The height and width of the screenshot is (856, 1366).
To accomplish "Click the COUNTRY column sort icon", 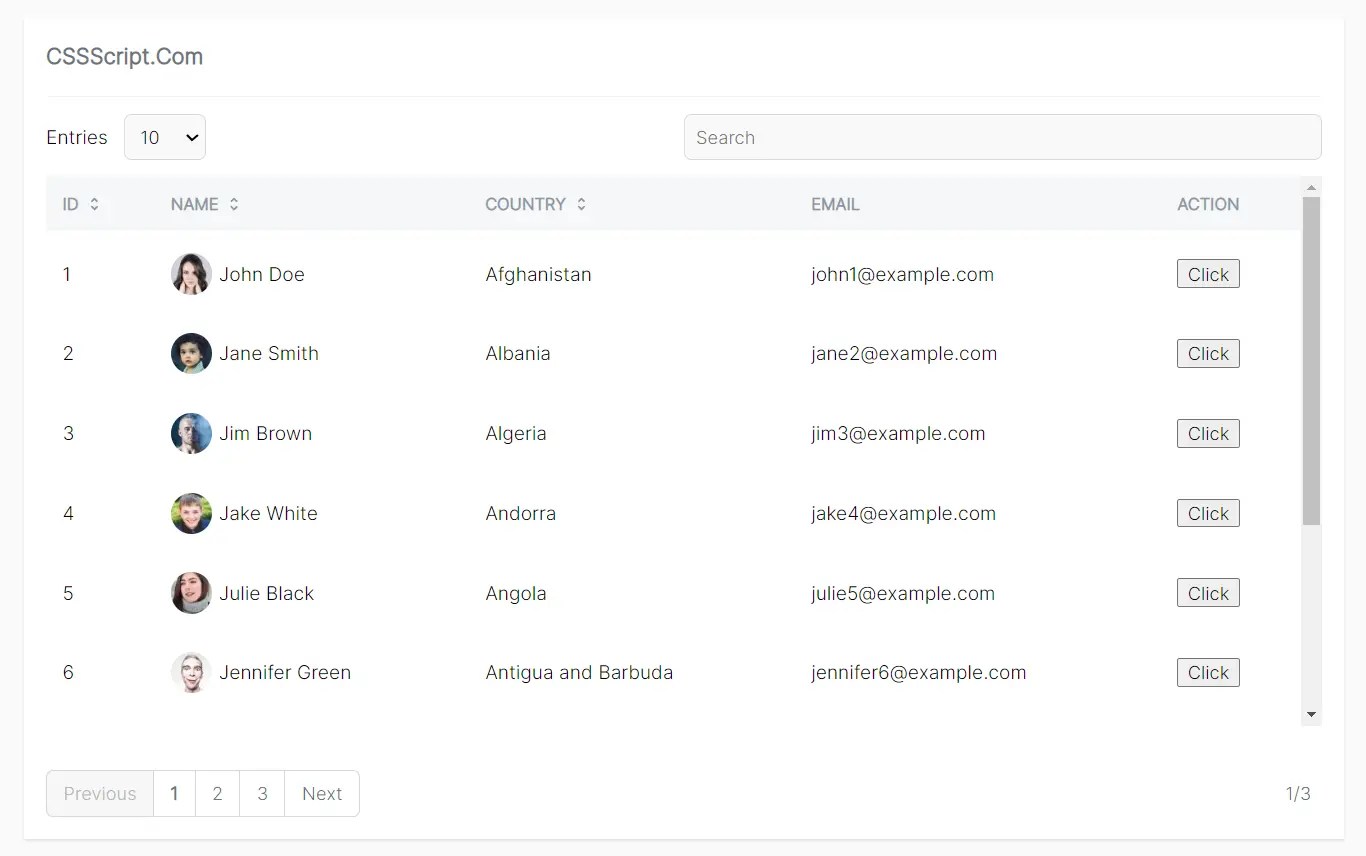I will coord(581,204).
